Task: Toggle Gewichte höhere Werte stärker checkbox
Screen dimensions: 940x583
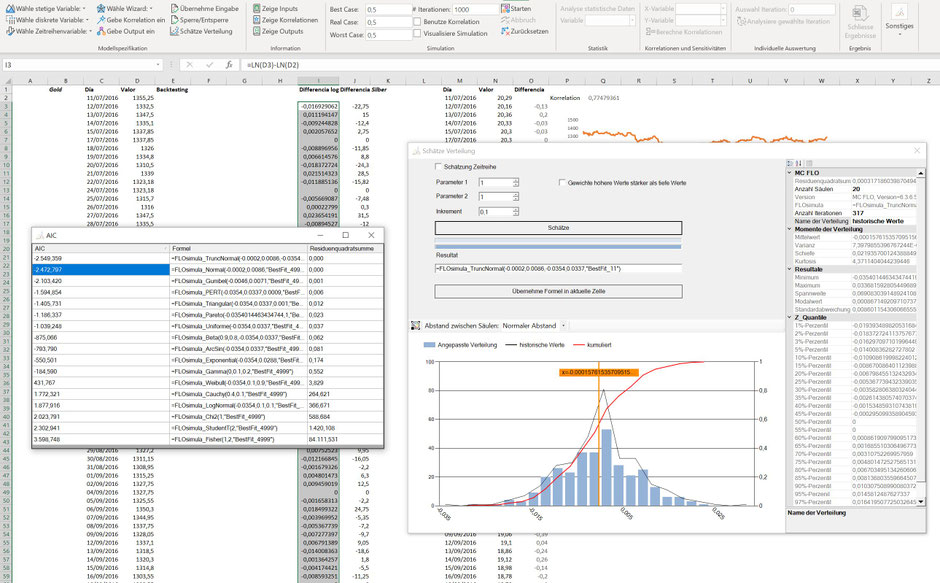Action: (561, 183)
